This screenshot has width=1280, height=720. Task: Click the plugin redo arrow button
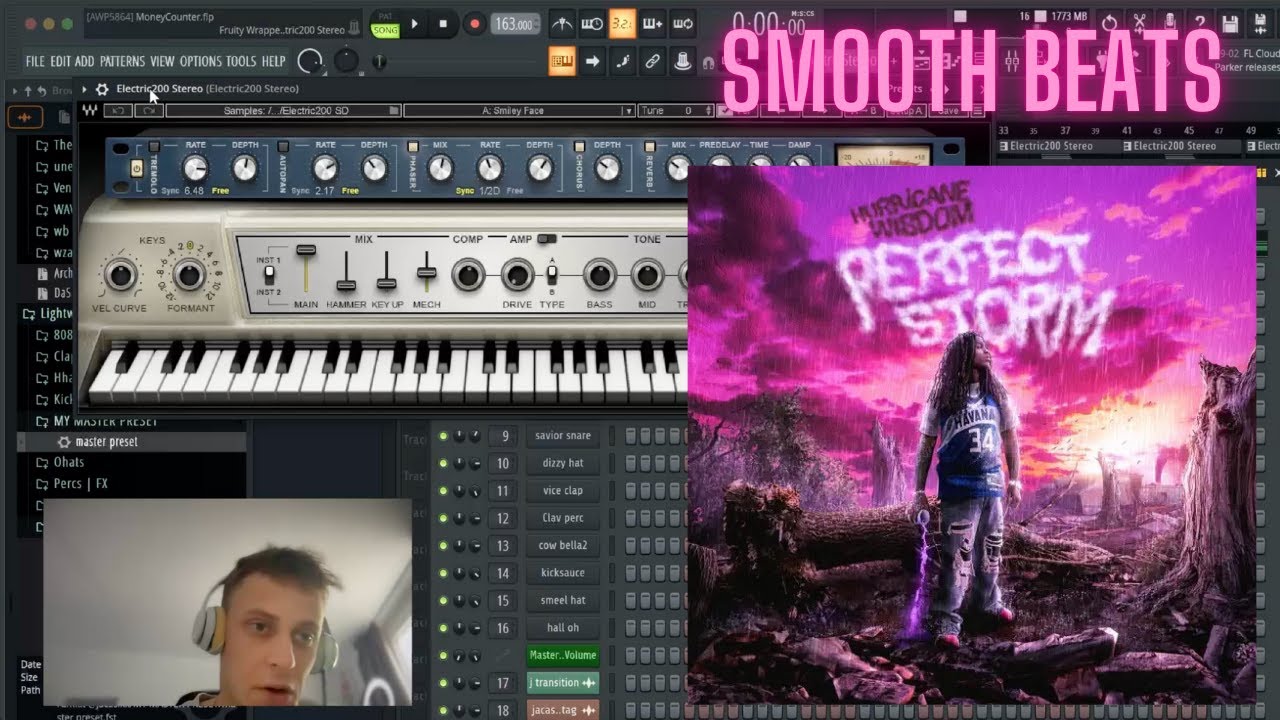tap(149, 111)
